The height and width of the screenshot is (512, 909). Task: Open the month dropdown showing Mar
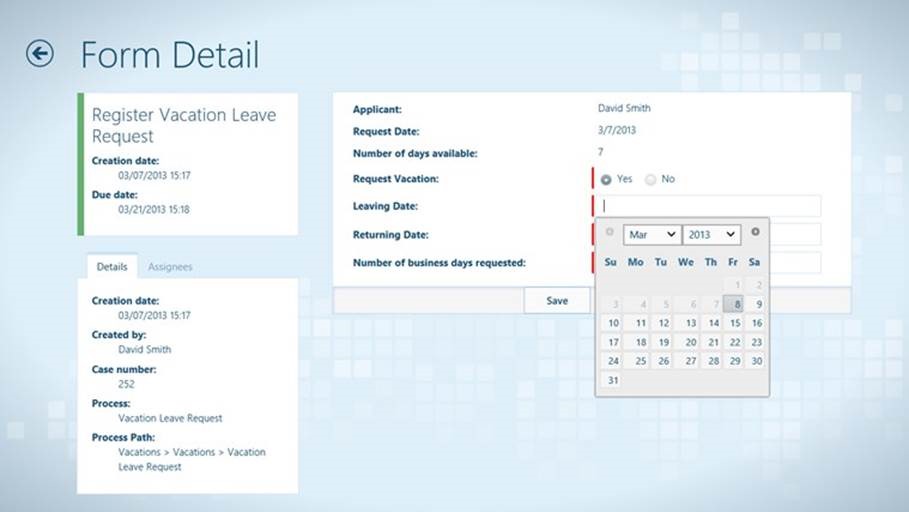(x=651, y=234)
